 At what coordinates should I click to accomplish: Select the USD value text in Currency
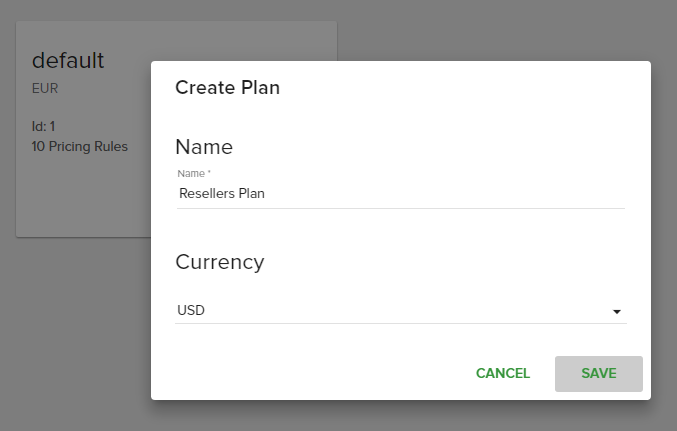tap(191, 310)
